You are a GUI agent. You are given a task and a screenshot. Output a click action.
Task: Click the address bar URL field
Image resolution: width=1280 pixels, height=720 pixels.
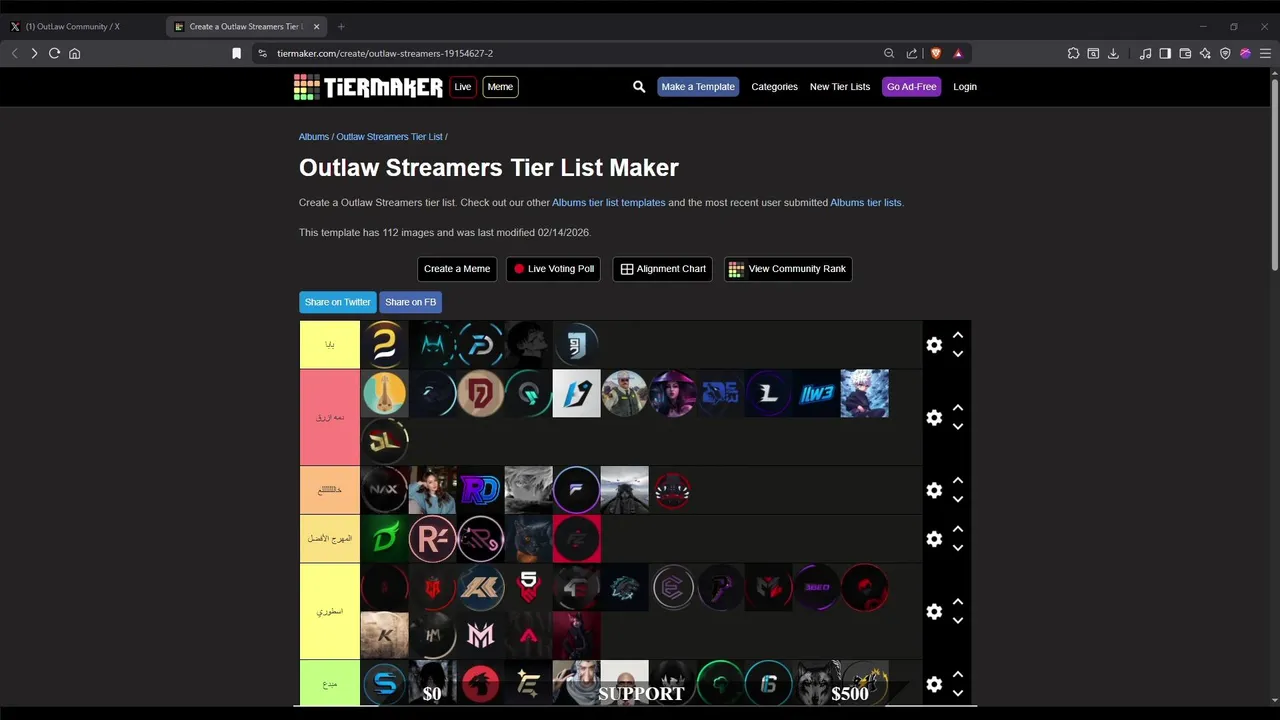[570, 53]
